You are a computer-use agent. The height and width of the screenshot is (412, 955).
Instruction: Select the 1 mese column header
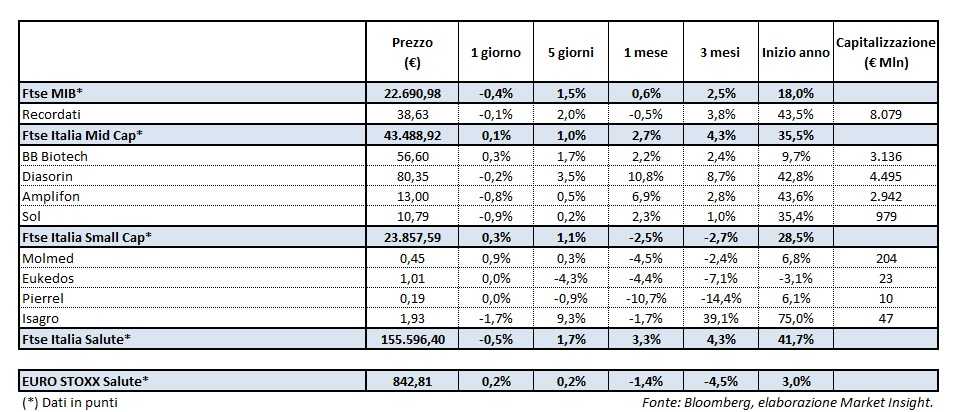(x=641, y=52)
